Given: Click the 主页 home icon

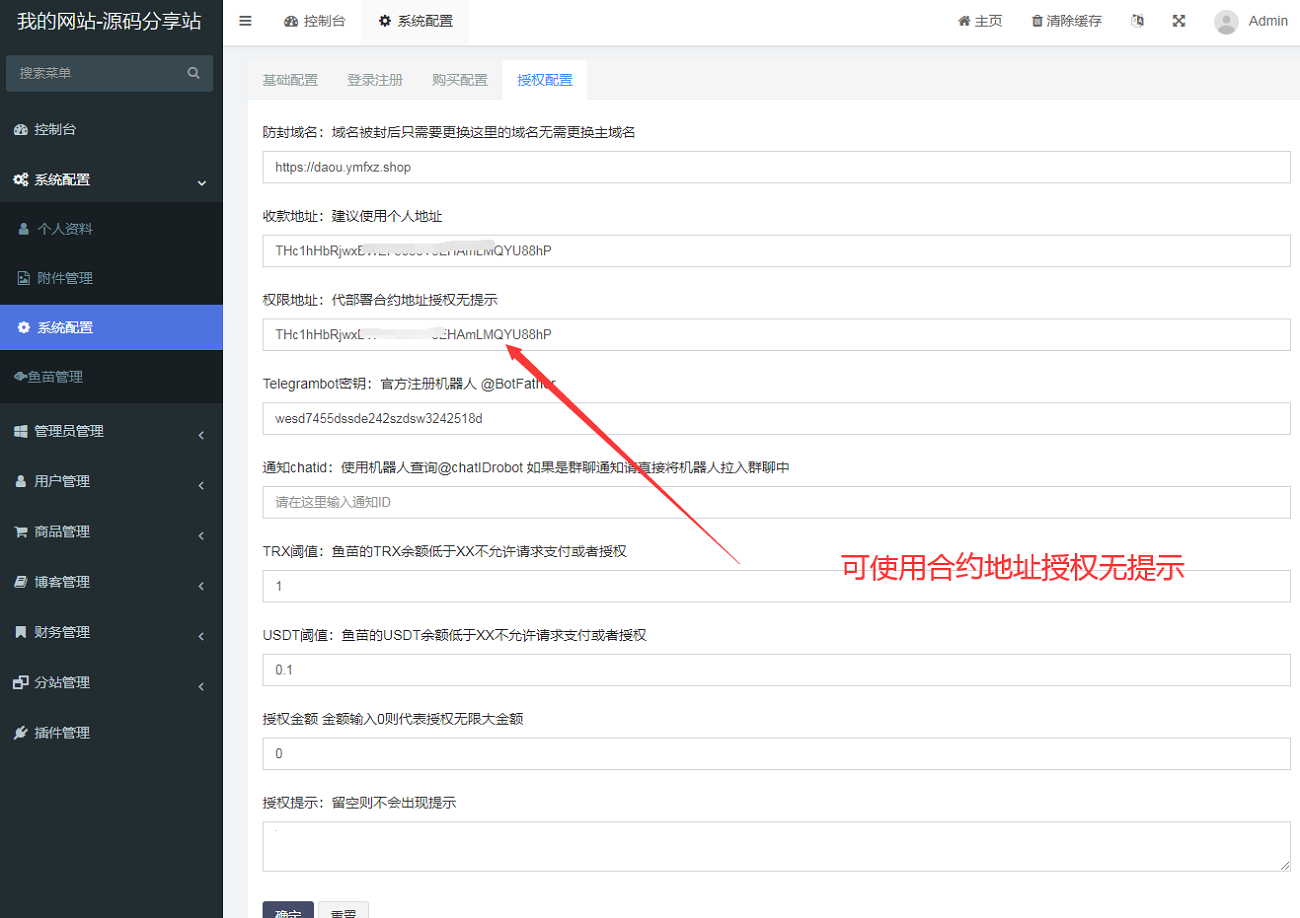Looking at the screenshot, I should [x=964, y=21].
